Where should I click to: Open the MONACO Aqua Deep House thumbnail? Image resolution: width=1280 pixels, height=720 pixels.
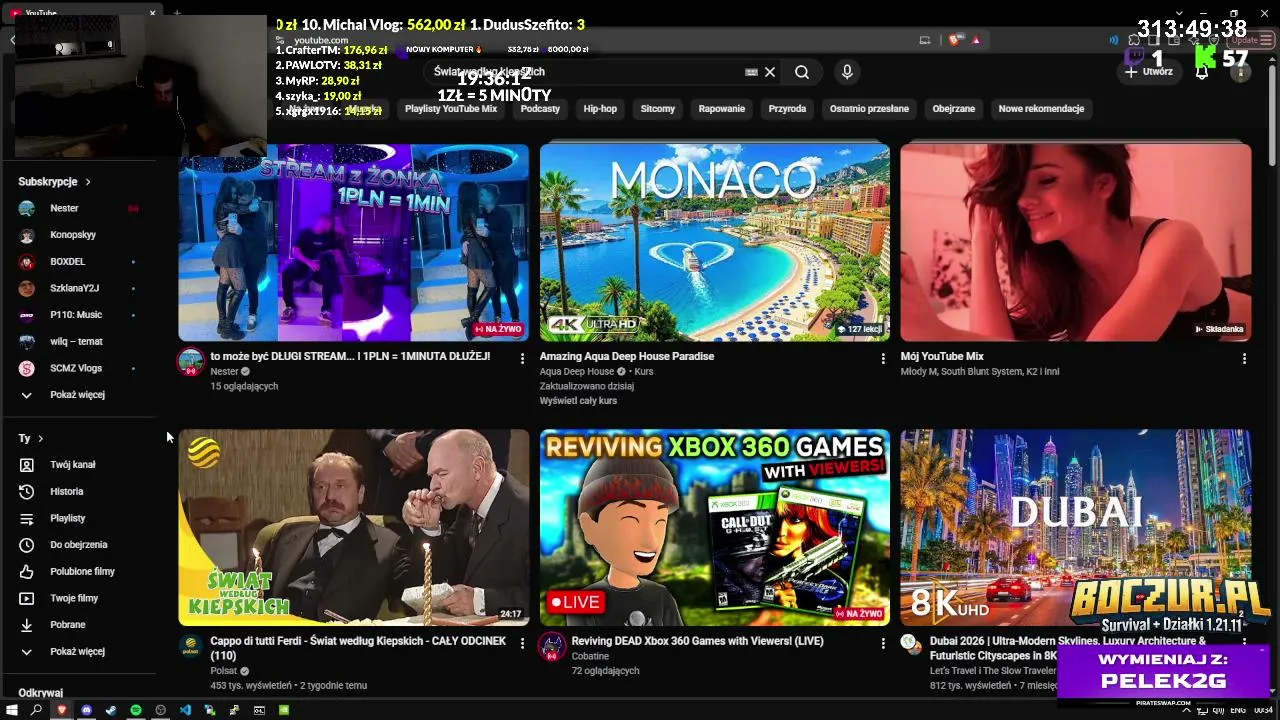[715, 242]
